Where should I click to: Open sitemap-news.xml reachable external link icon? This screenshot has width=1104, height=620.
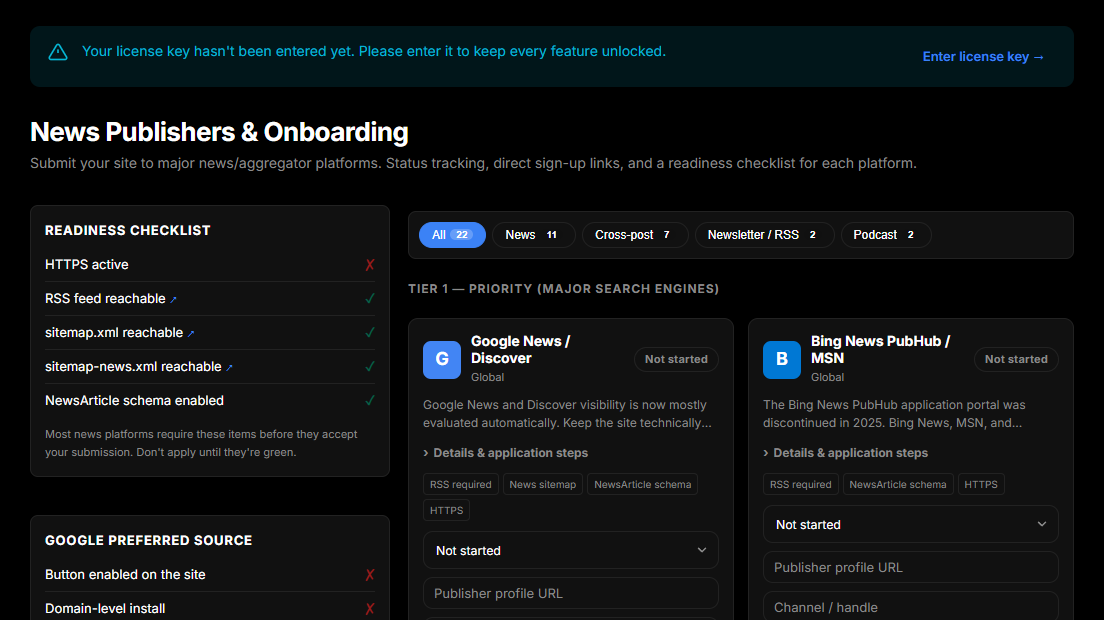[230, 367]
